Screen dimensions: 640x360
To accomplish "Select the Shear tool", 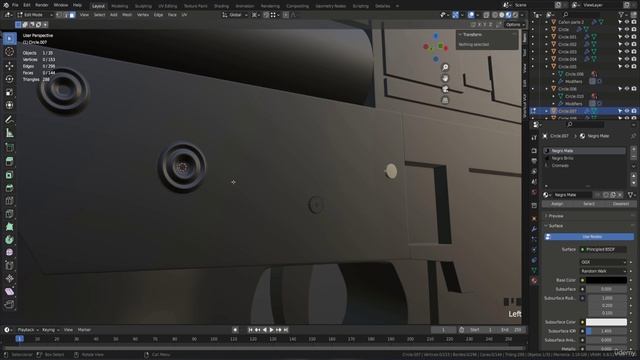I will pos(9,292).
